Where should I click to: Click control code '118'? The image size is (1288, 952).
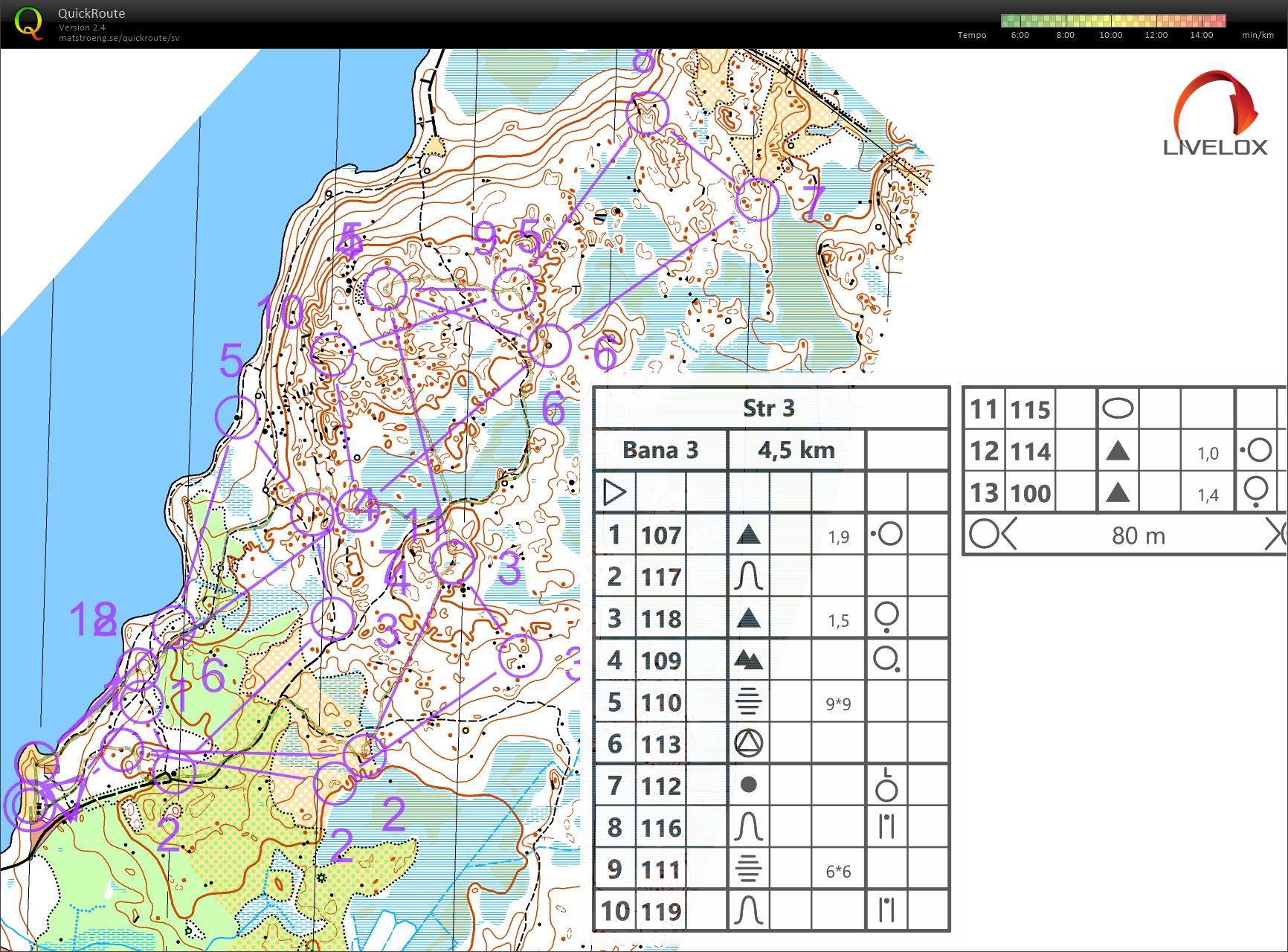pos(661,618)
